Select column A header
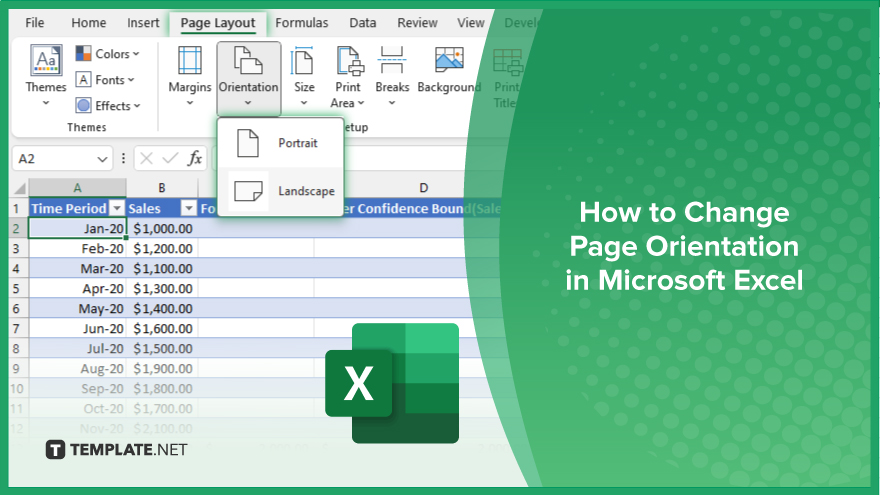The width and height of the screenshot is (880, 495). (x=77, y=188)
